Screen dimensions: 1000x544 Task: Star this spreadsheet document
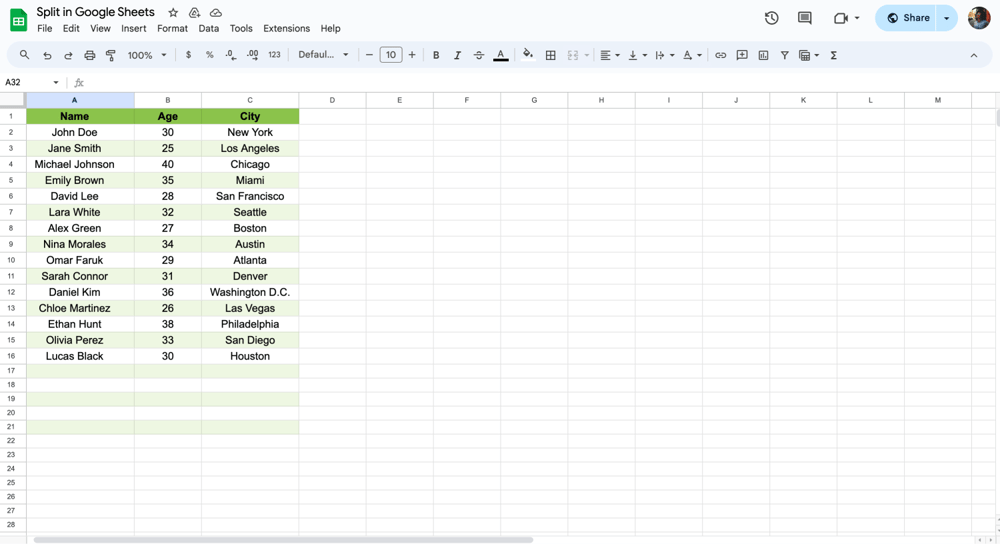173,13
